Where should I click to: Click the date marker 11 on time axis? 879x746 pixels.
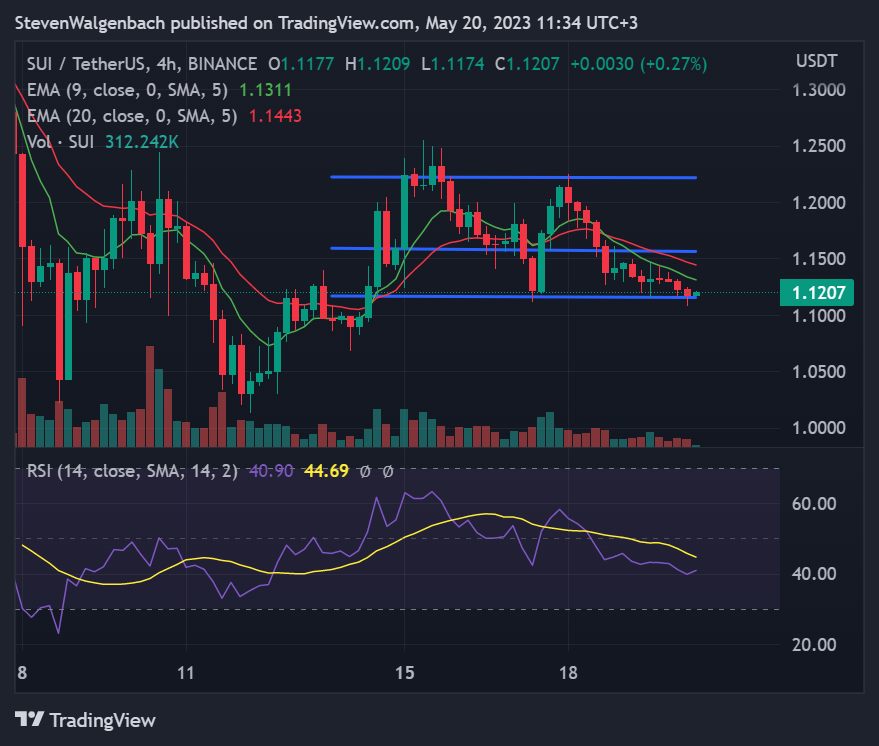(186, 672)
